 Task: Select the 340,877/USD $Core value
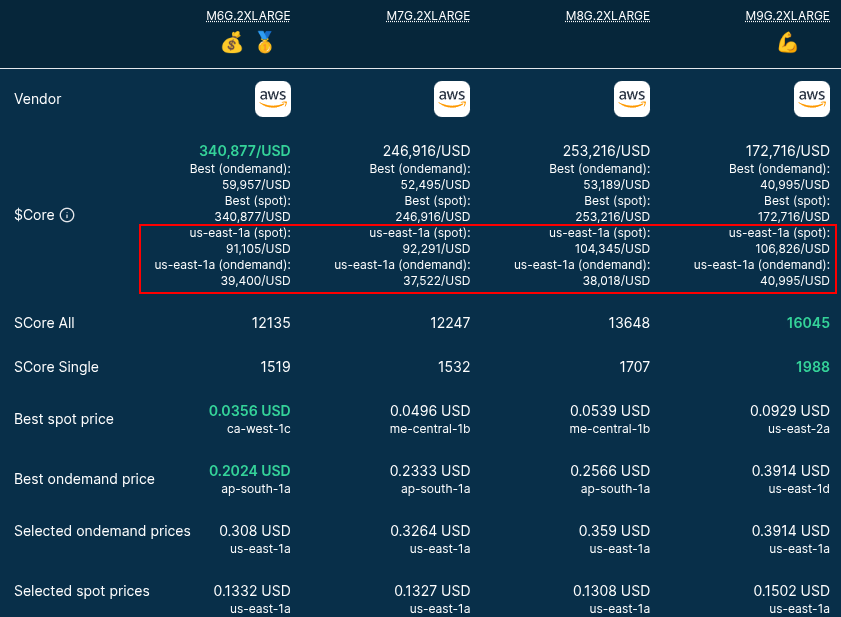[245, 151]
